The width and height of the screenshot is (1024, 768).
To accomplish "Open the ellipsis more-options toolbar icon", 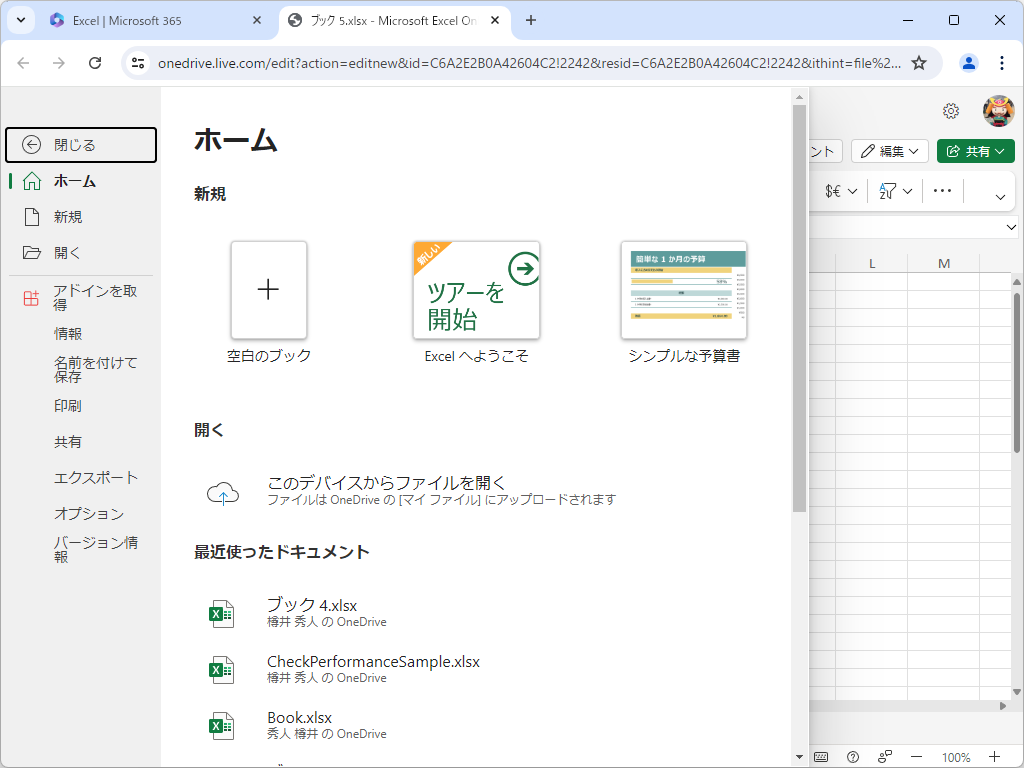I will pos(941,190).
